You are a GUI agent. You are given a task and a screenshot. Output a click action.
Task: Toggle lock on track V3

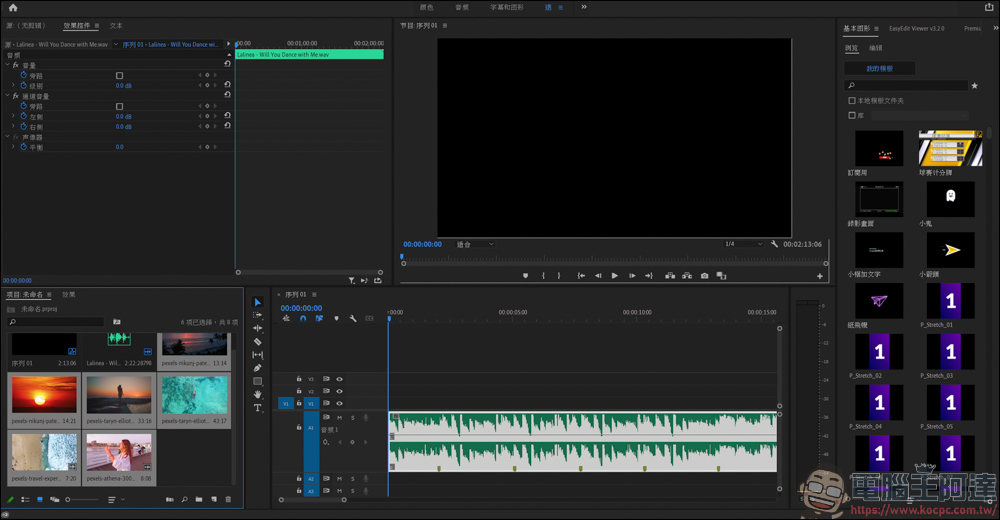pyautogui.click(x=298, y=379)
